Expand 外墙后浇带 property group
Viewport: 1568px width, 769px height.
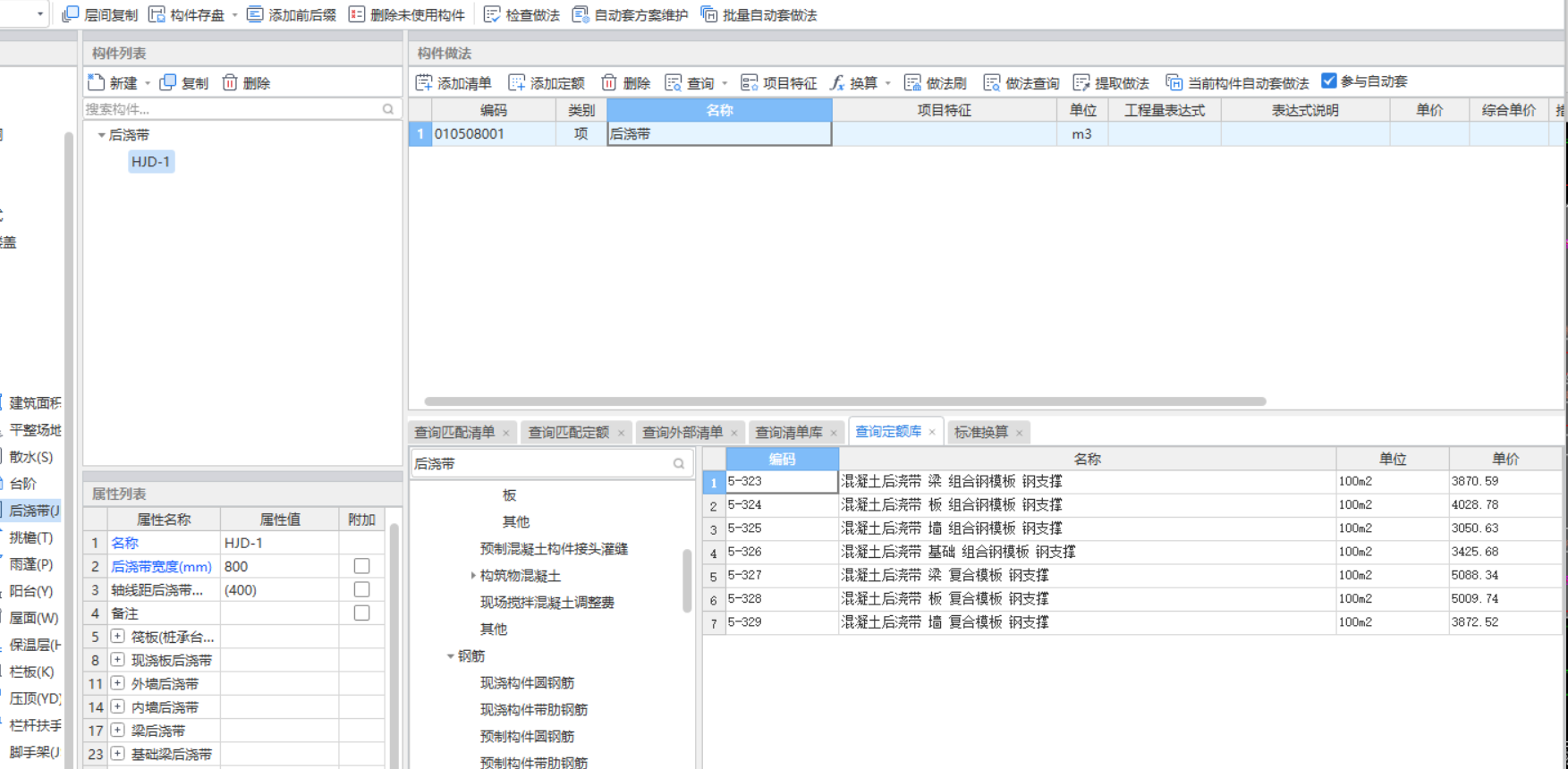click(x=117, y=682)
